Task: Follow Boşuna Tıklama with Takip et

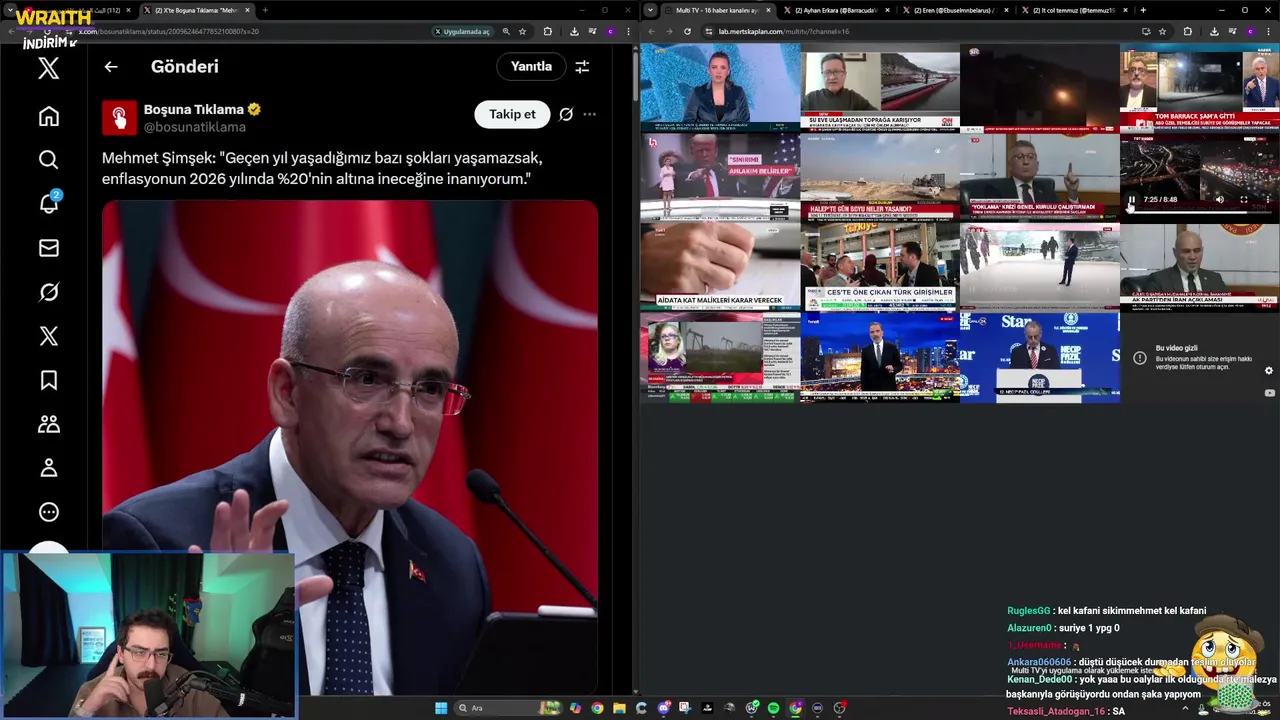Action: (x=512, y=114)
